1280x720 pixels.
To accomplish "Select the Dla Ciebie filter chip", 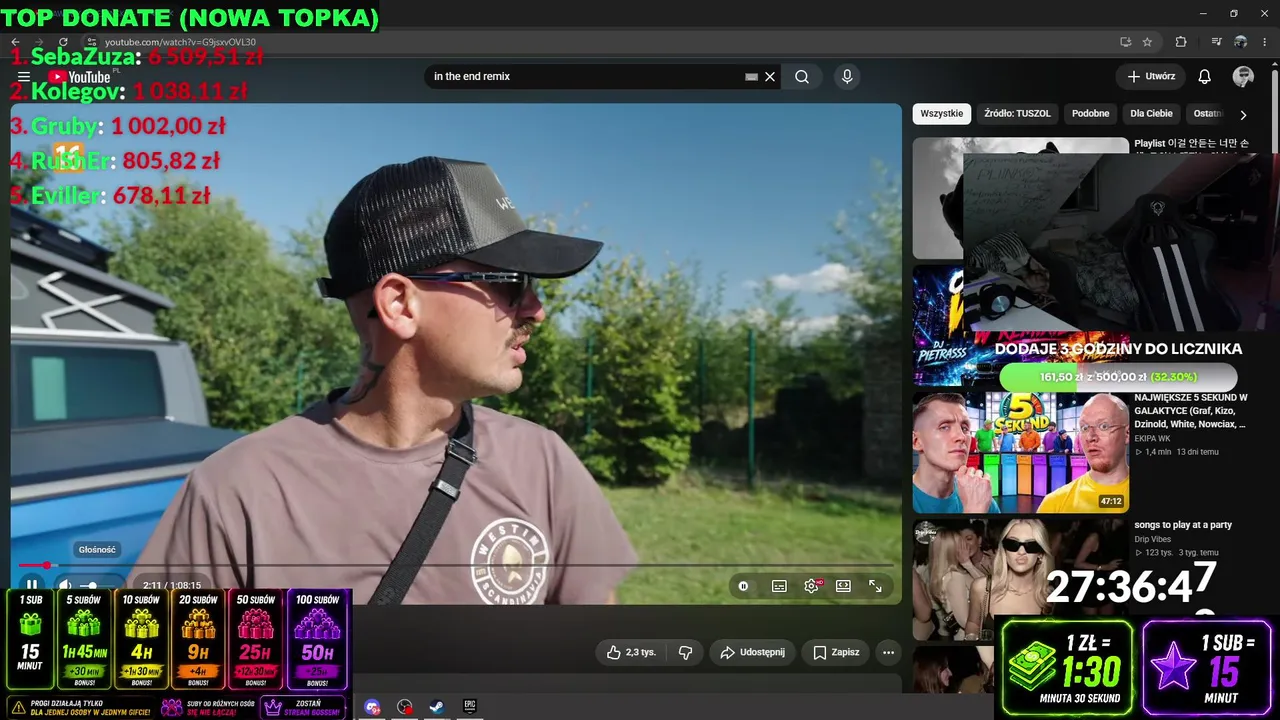I will (1151, 113).
